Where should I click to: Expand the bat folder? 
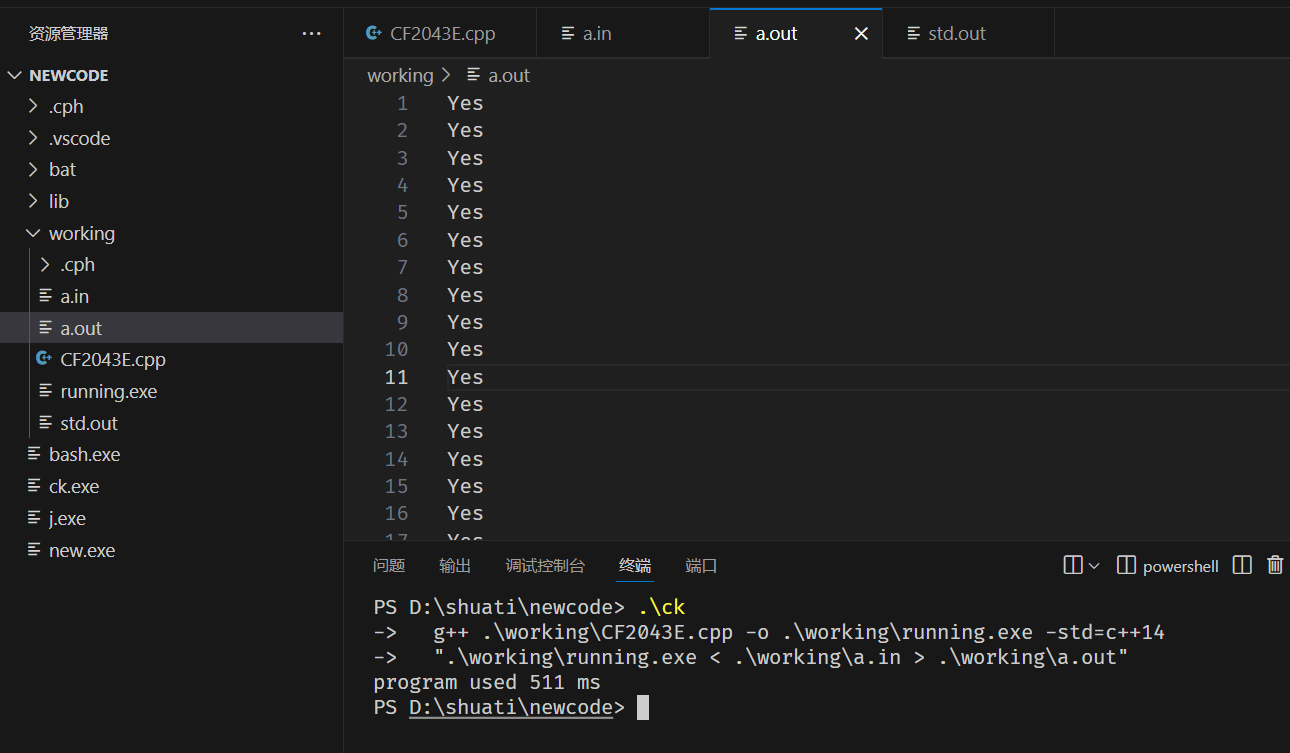pyautogui.click(x=34, y=170)
